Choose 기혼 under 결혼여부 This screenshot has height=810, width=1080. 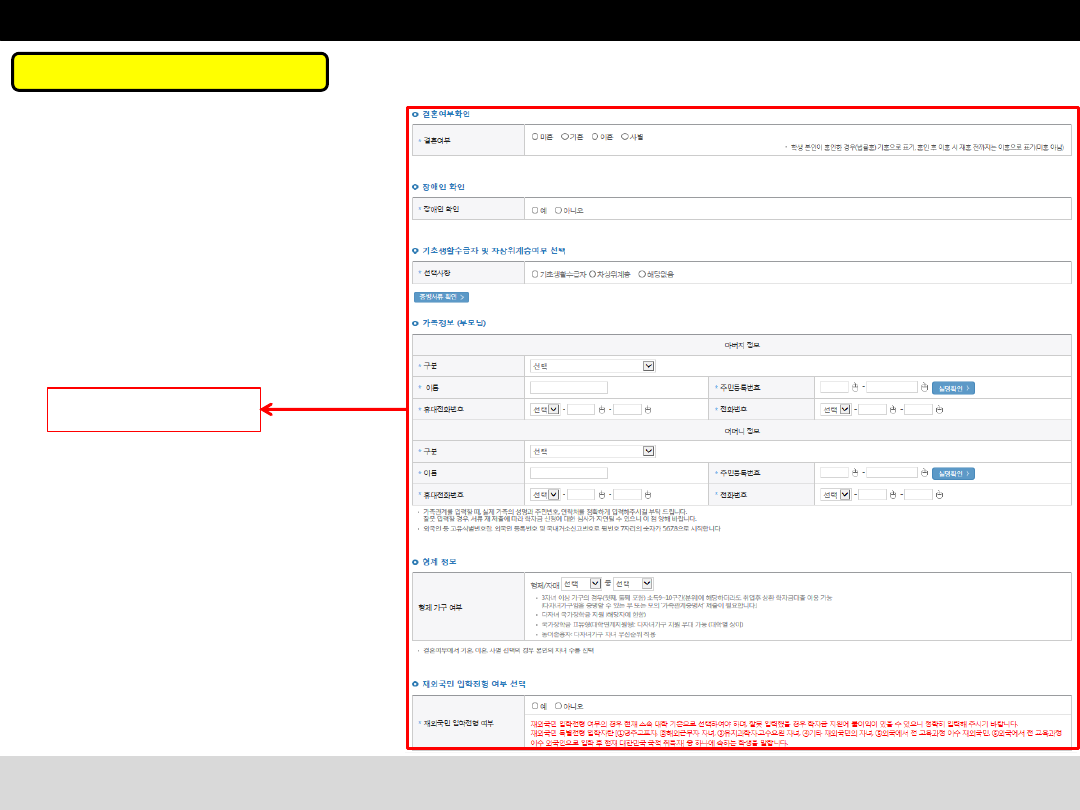(565, 136)
